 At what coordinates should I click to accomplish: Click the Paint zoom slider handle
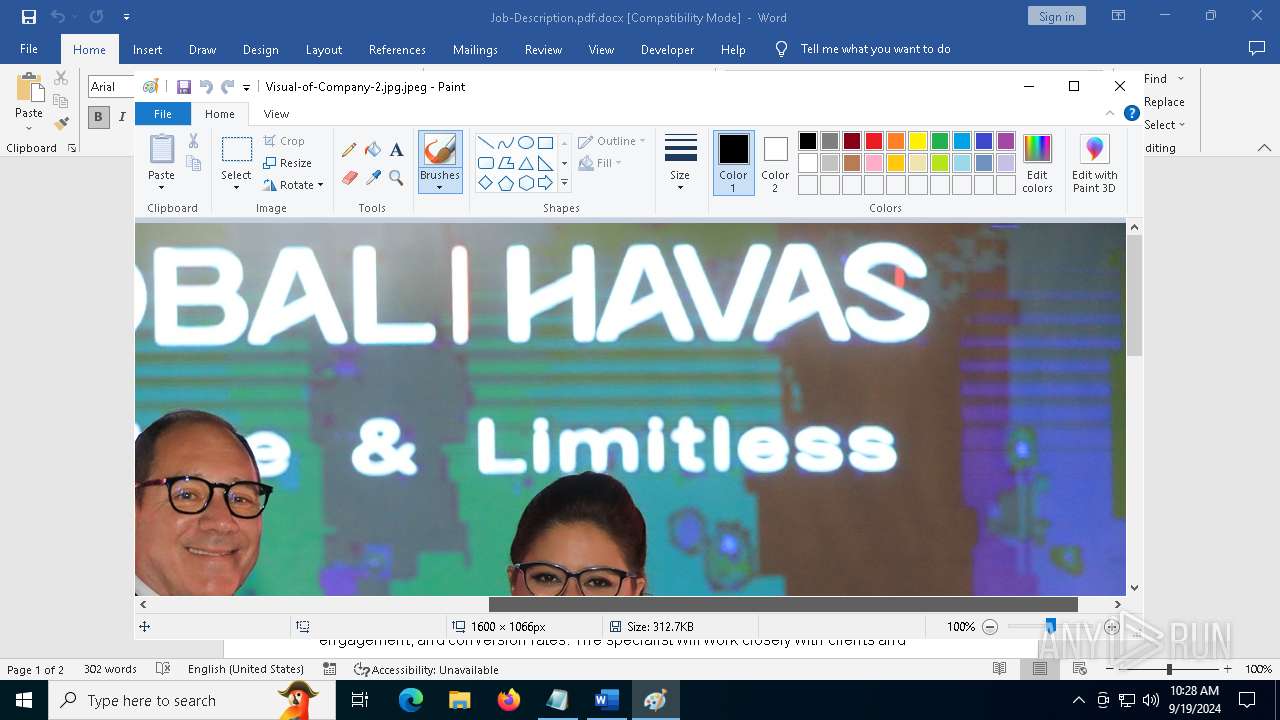click(1050, 627)
